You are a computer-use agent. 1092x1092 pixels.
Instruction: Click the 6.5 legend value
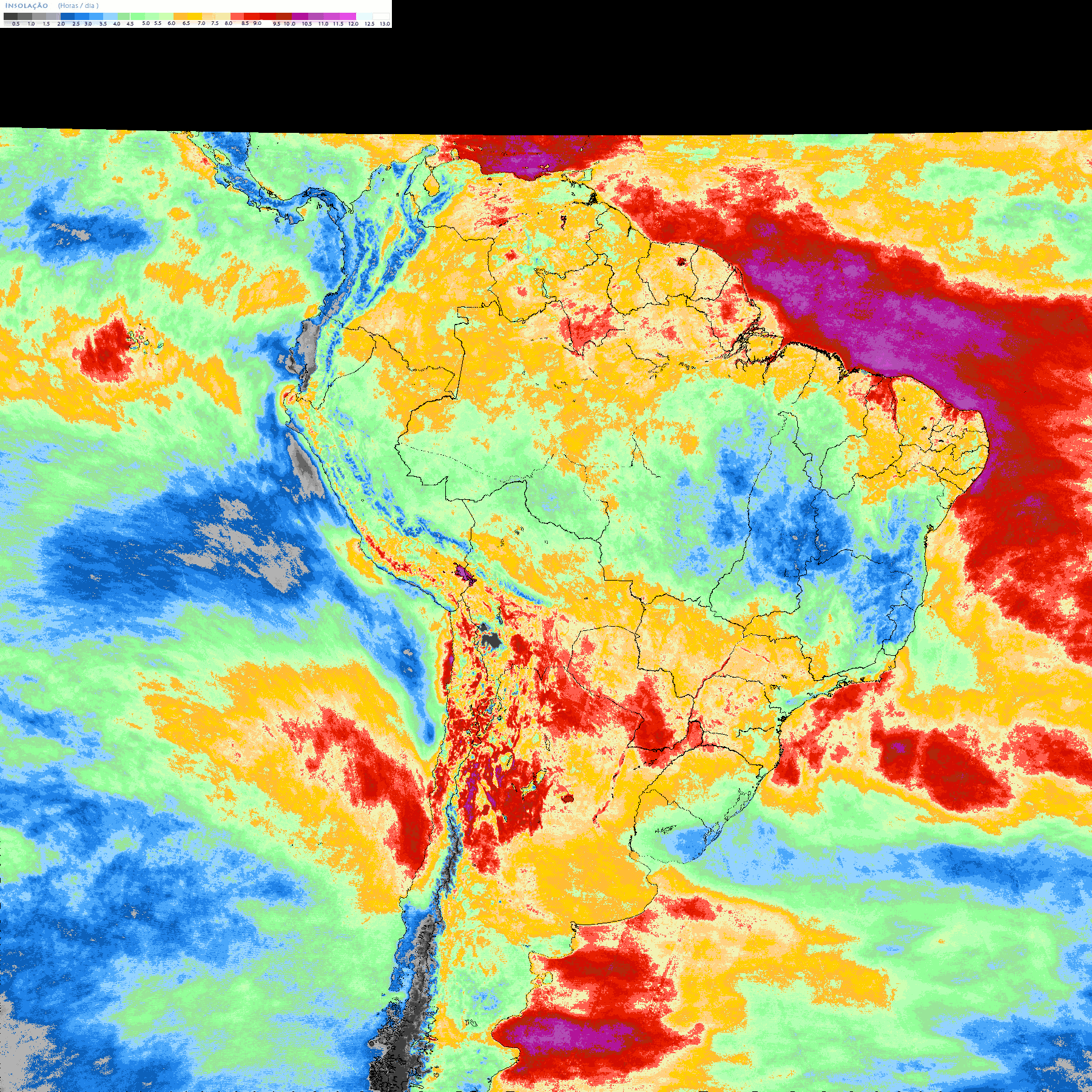click(x=186, y=23)
